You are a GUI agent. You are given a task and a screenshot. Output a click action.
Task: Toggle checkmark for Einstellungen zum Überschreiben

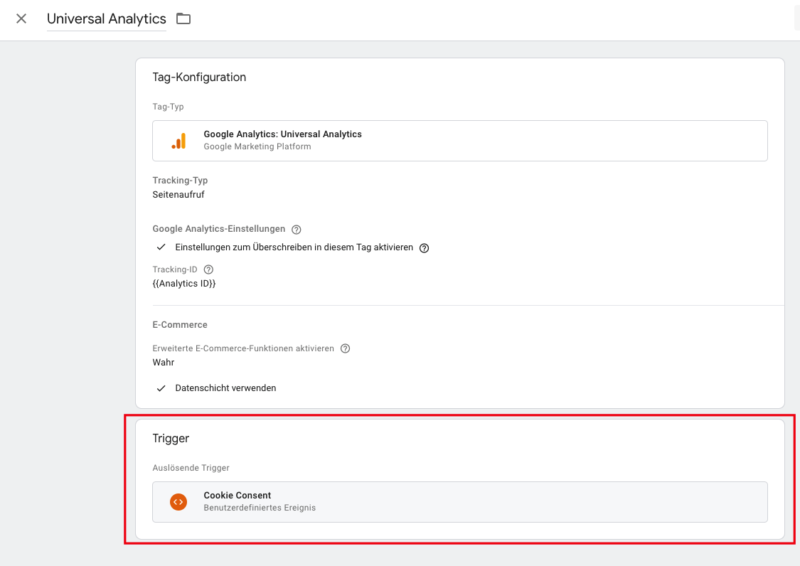coord(161,247)
